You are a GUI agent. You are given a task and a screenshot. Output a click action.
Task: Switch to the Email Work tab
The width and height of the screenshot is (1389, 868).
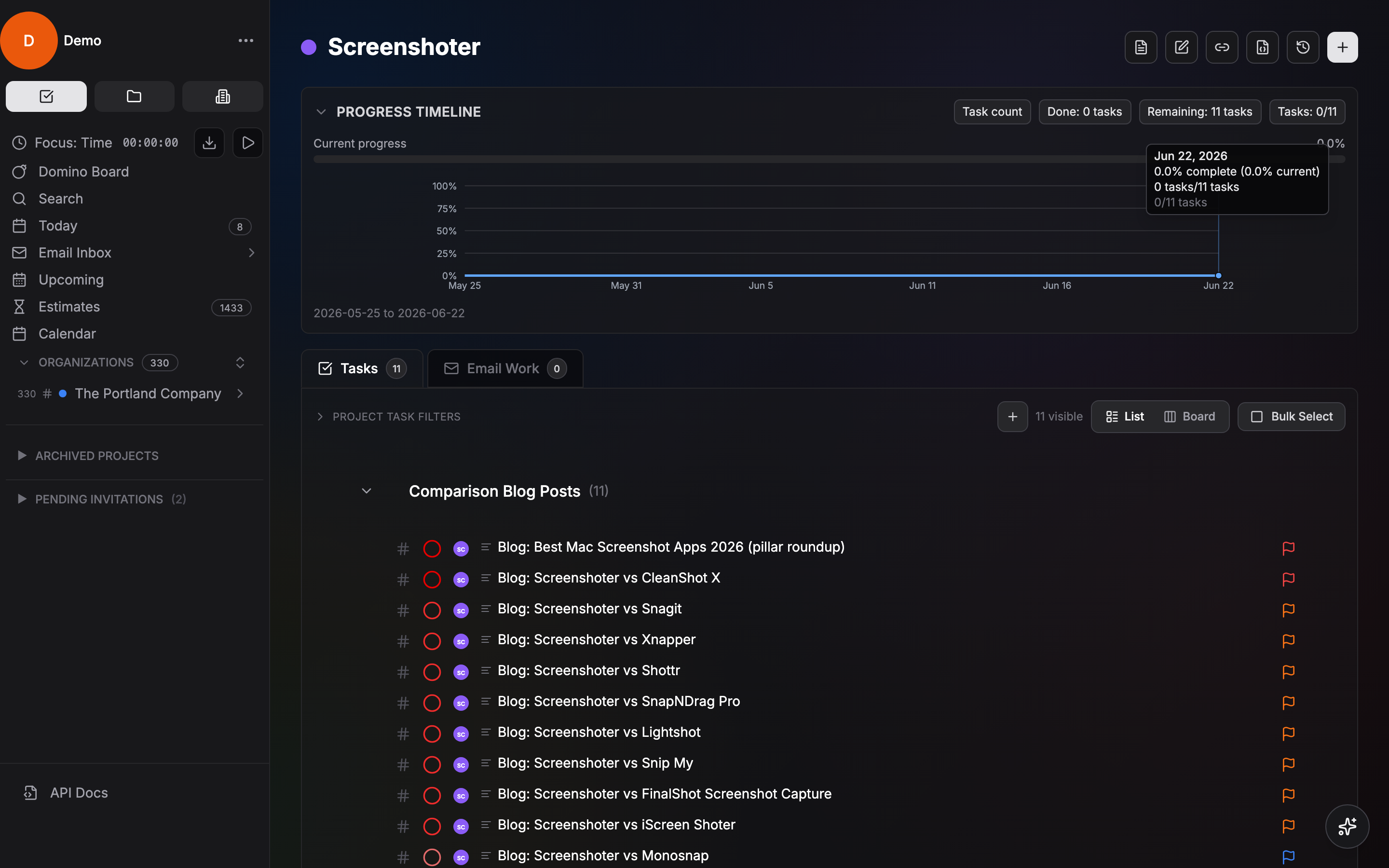click(x=505, y=368)
